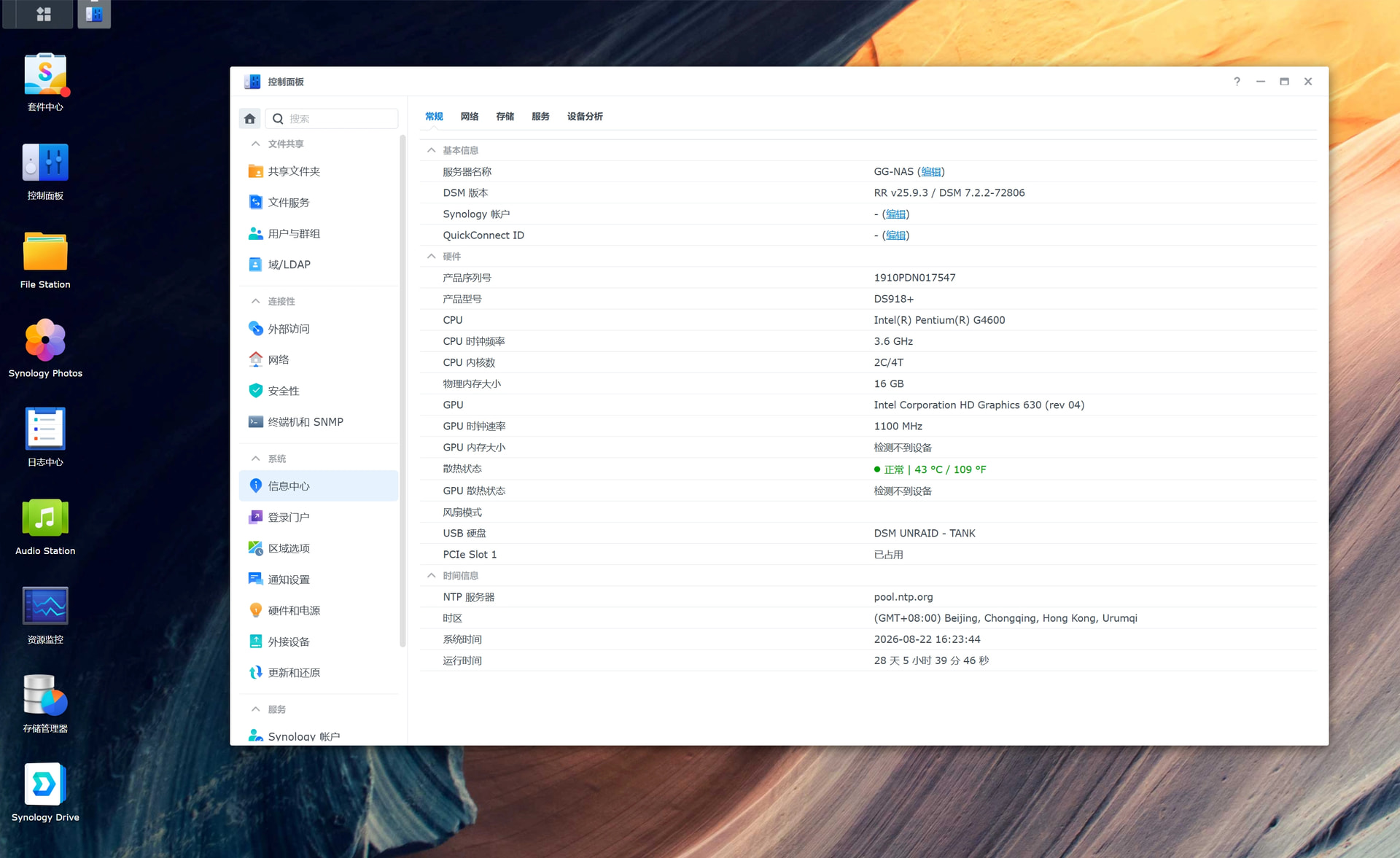Go to Control Panel home
Screen dimensions: 1400x858
(x=249, y=119)
